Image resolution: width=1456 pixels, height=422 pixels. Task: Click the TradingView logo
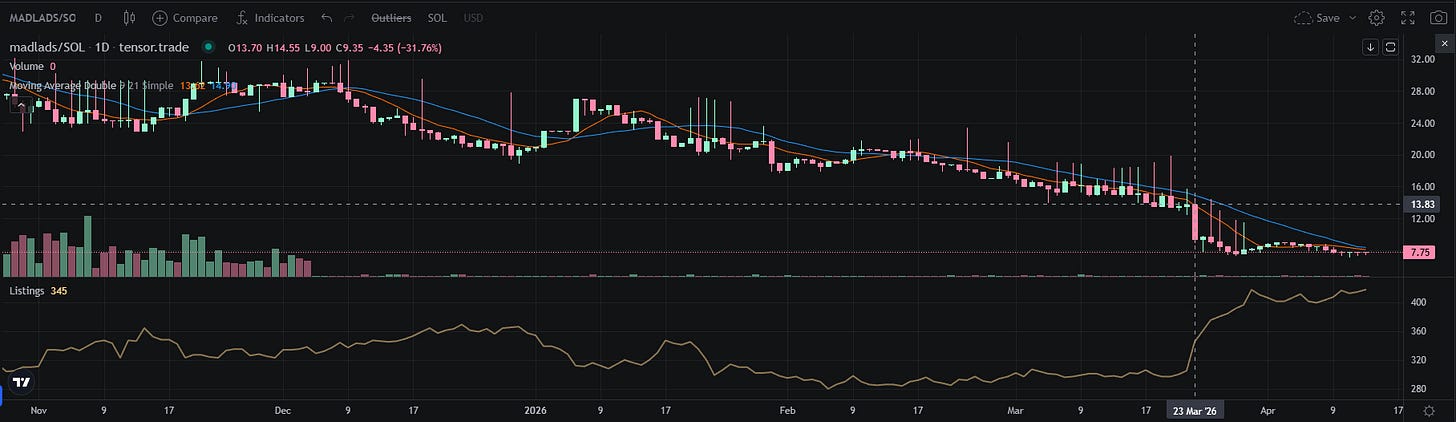21,382
